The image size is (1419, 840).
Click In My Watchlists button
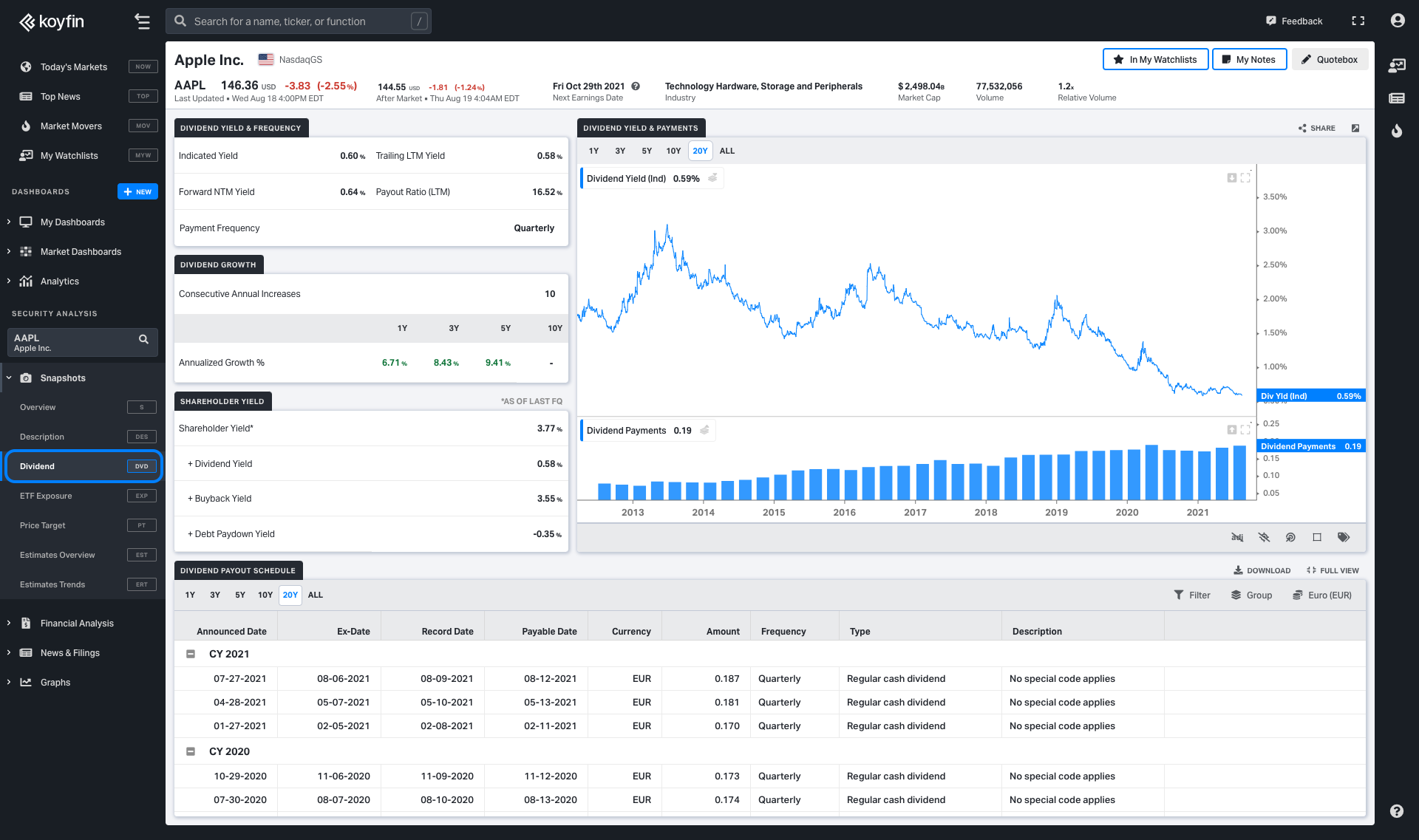click(1155, 60)
